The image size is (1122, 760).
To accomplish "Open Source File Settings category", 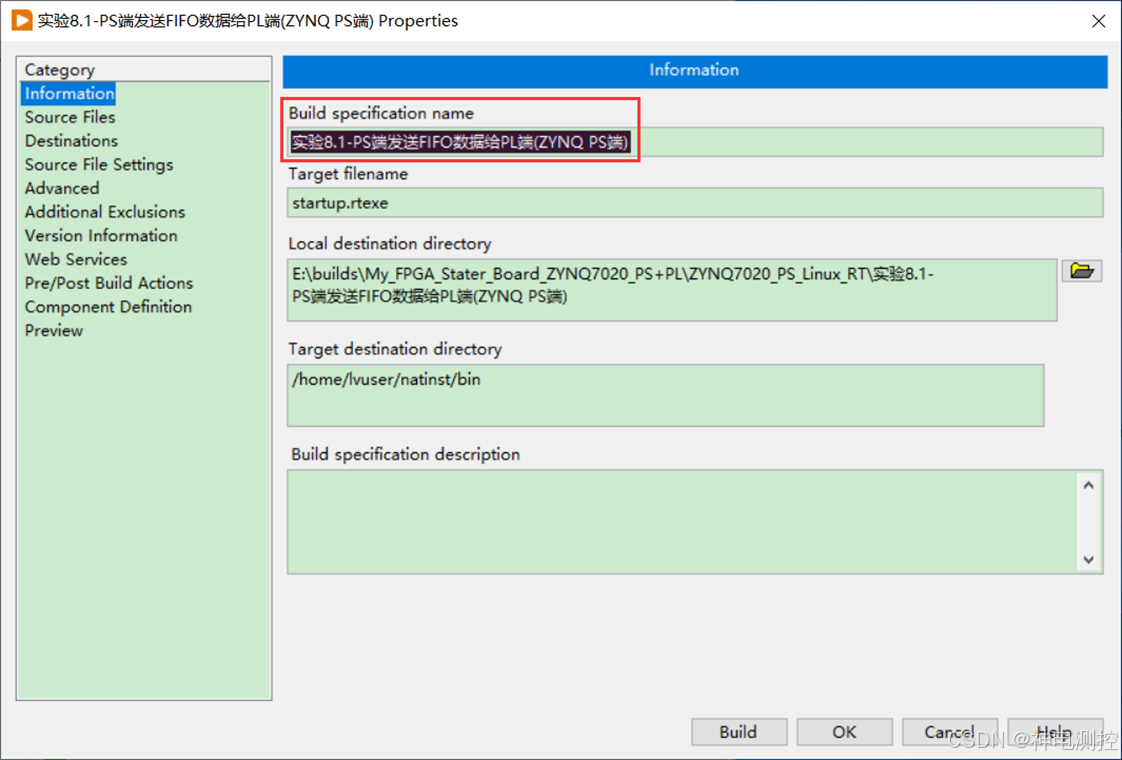I will pos(99,164).
